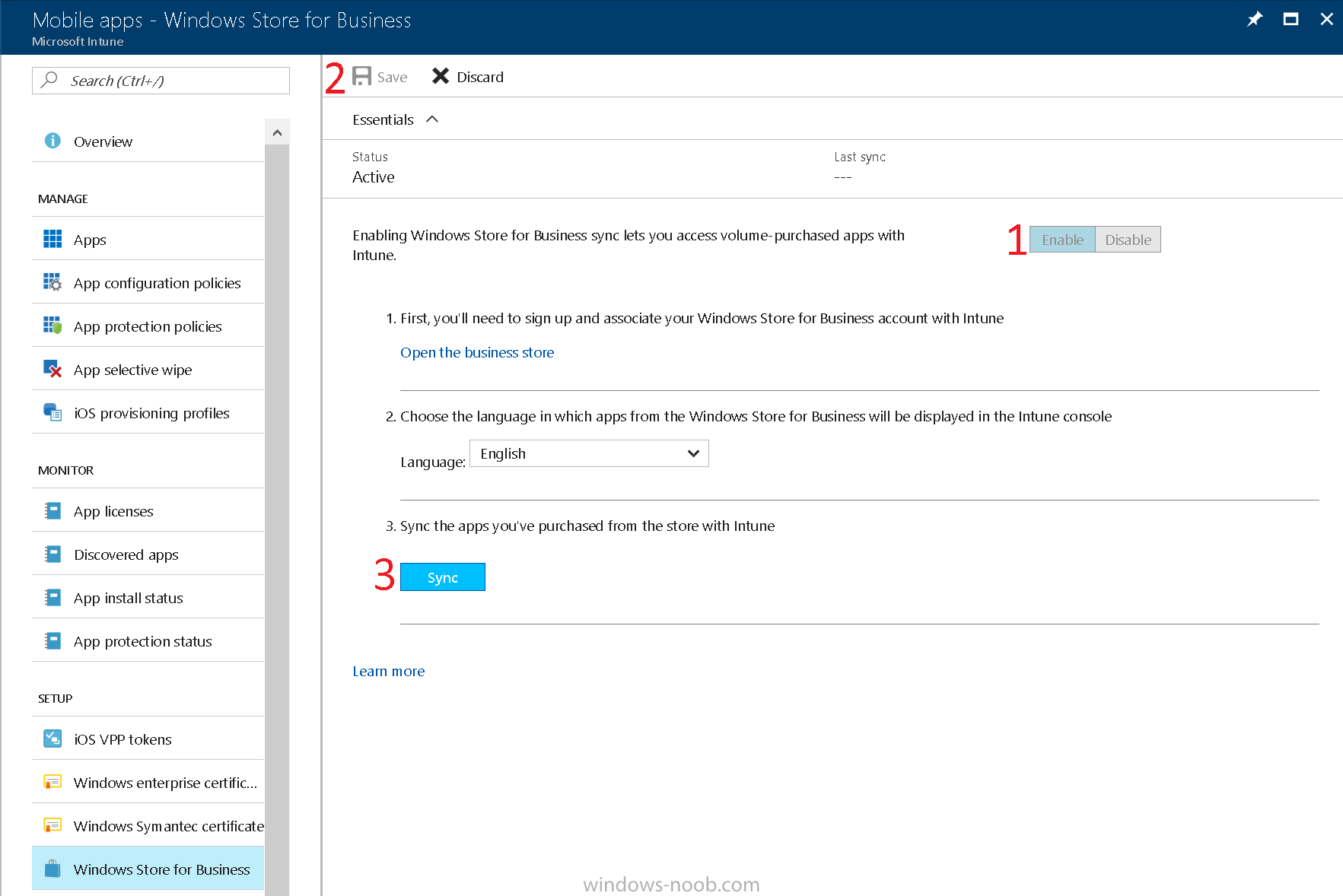Image resolution: width=1343 pixels, height=896 pixels.
Task: Click the Save floppy disk icon
Action: [x=361, y=76]
